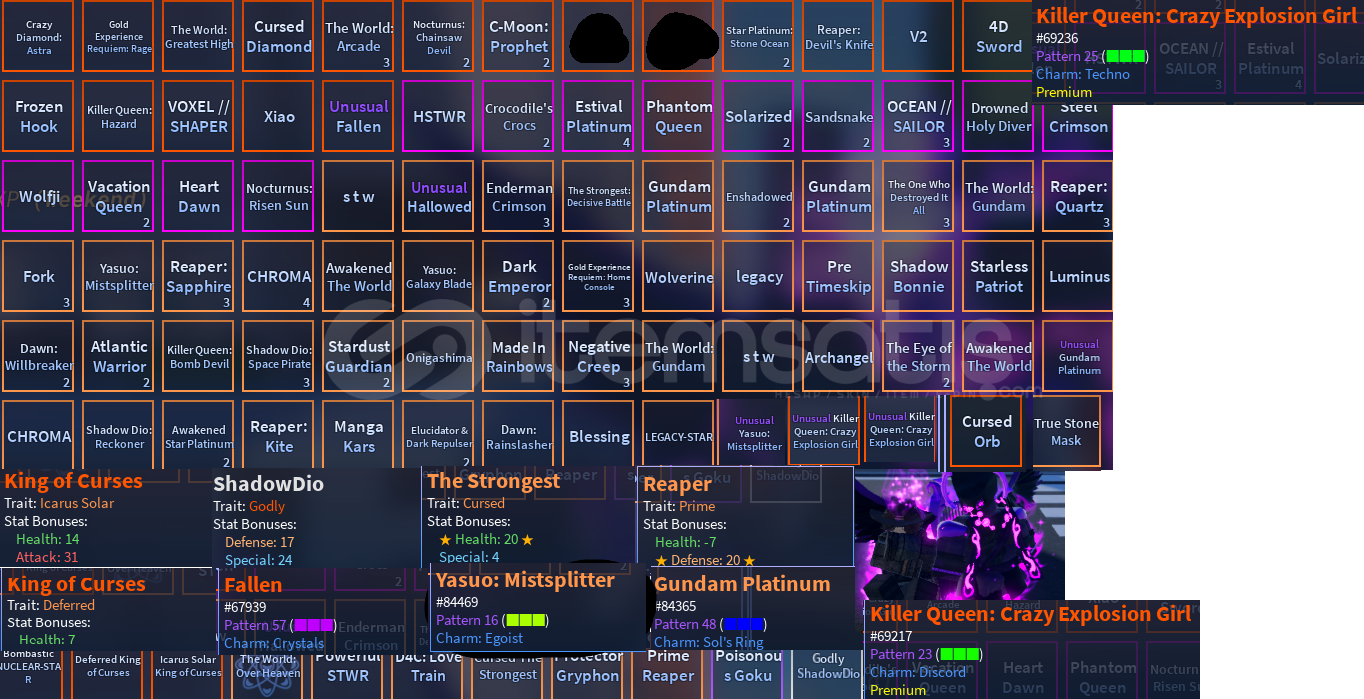Pick the Yasuo: Galaxy Blade slot
This screenshot has width=1364, height=699.
[x=439, y=276]
